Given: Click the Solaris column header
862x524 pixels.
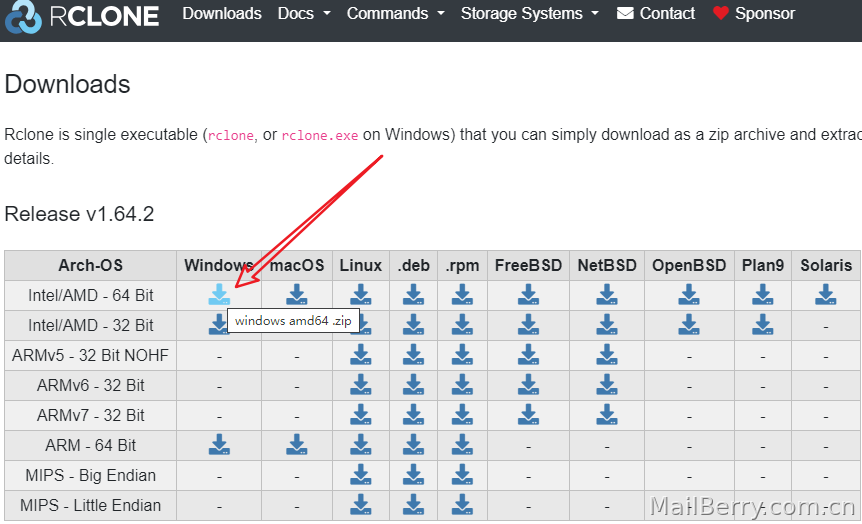Looking at the screenshot, I should point(826,266).
